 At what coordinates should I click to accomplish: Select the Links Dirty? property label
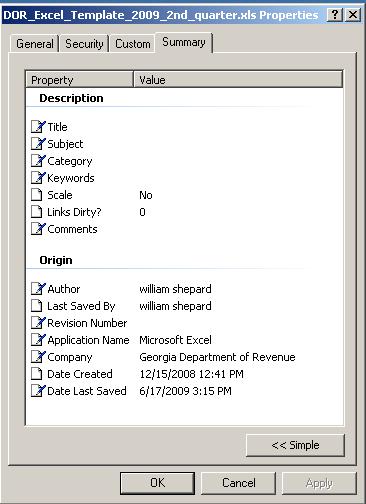[74, 212]
